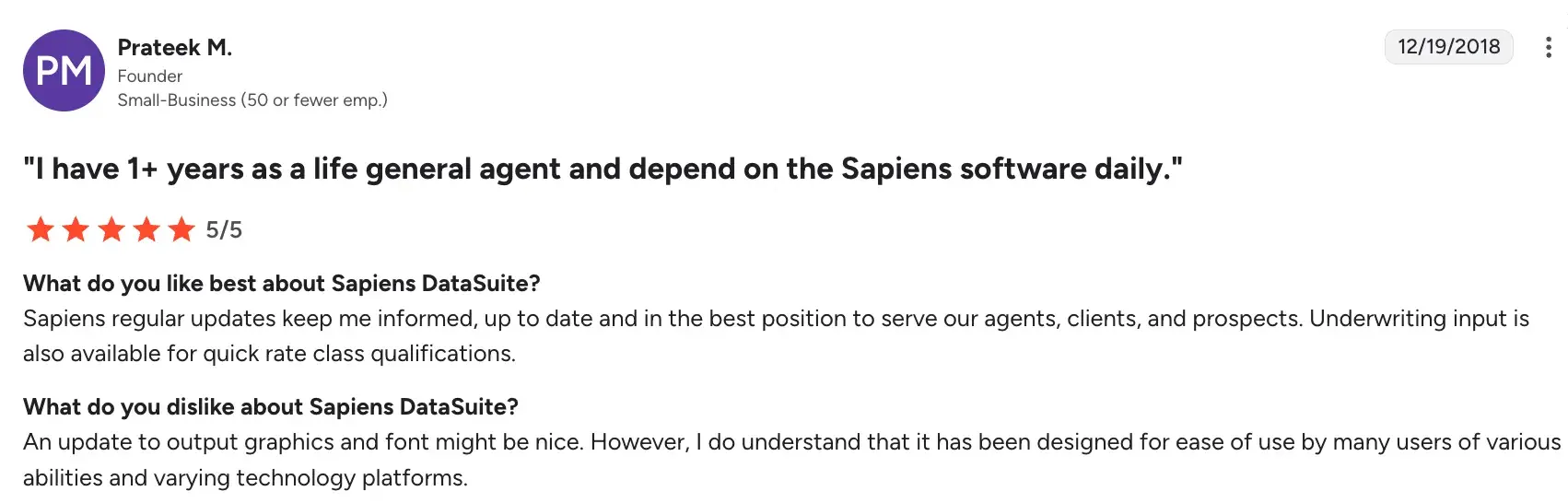
Task: Click the second rating star
Action: [x=76, y=229]
